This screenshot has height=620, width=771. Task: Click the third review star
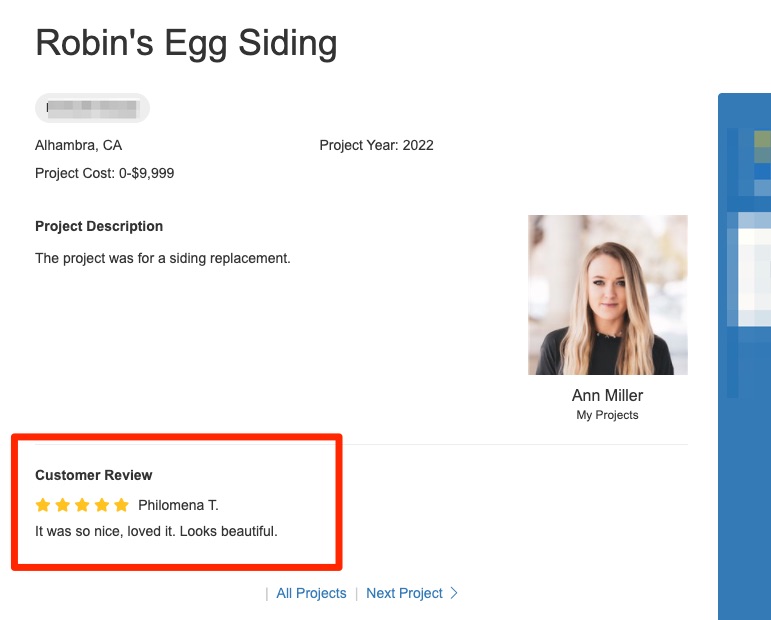(x=82, y=505)
